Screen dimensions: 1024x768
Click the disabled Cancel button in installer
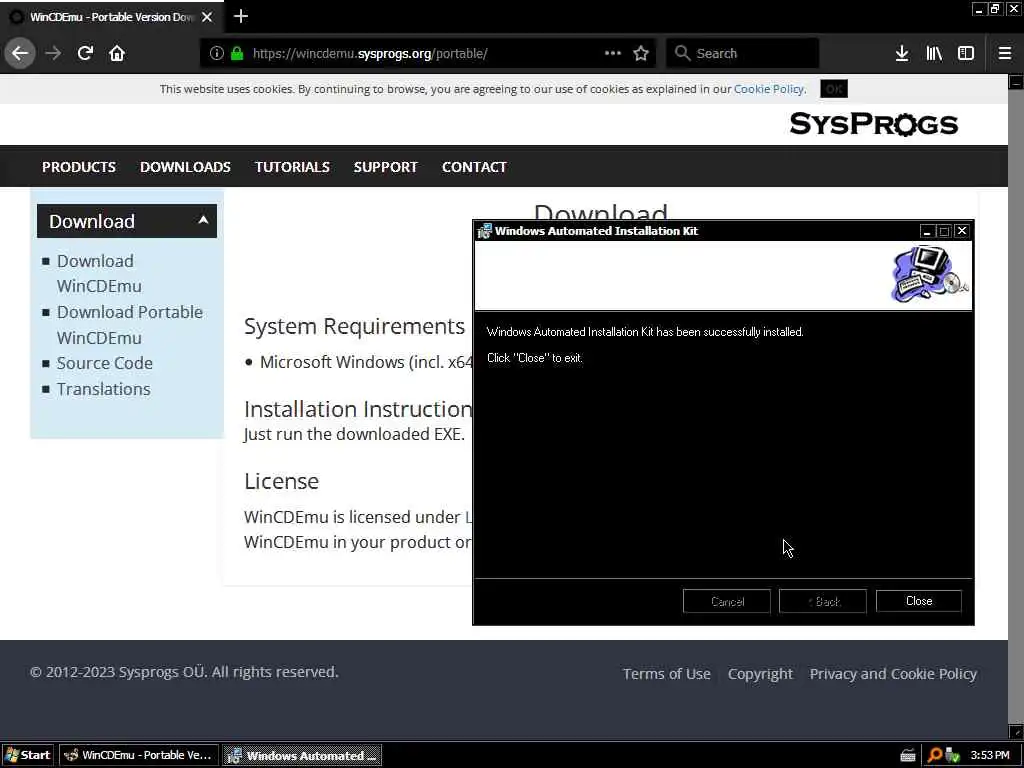coord(727,601)
